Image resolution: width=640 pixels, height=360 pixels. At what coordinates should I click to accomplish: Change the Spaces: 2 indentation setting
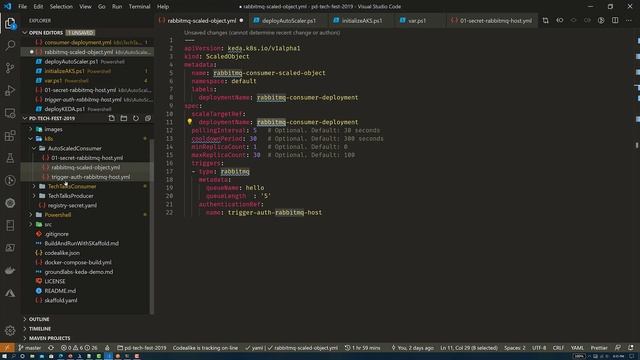tap(515, 348)
